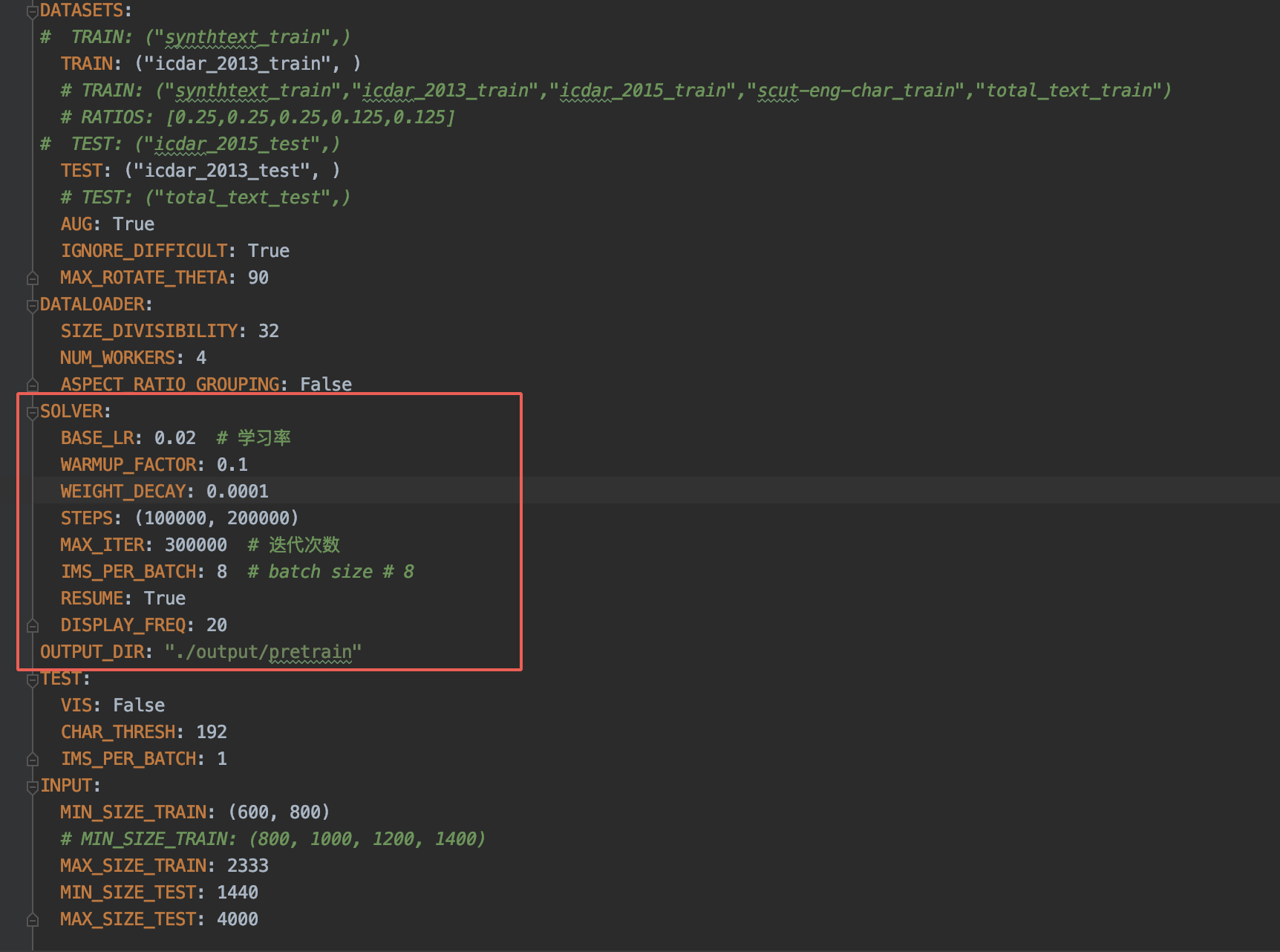Click the DISPLAY_FREQ value 20
The image size is (1280, 952).
(217, 625)
